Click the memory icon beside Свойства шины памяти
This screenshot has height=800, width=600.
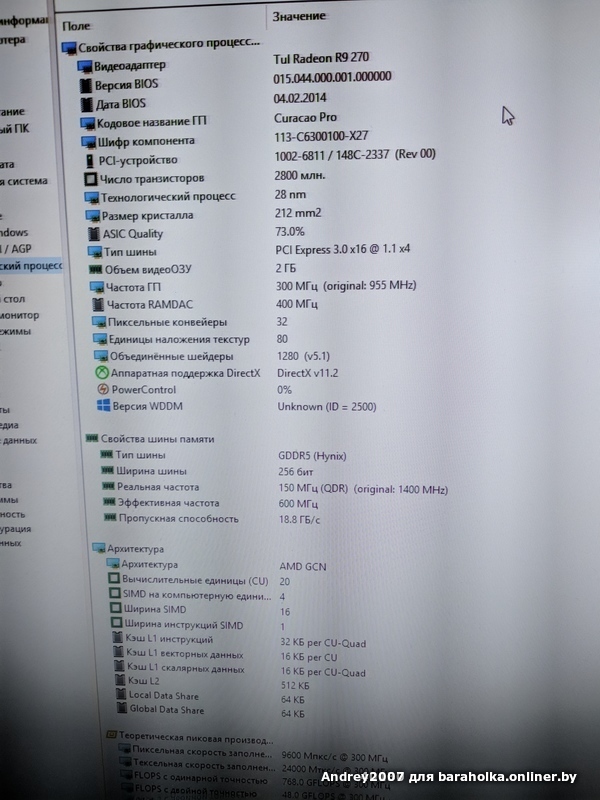point(92,438)
